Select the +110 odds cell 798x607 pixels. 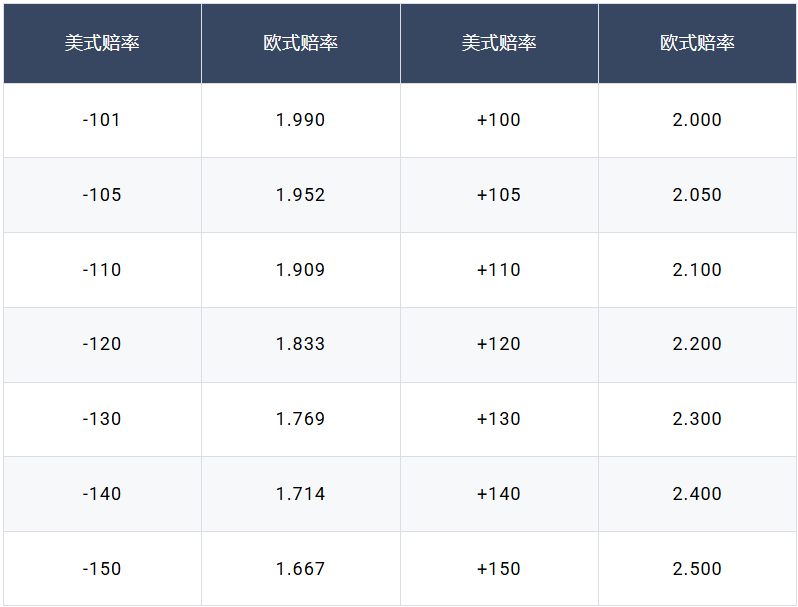pyautogui.click(x=499, y=270)
